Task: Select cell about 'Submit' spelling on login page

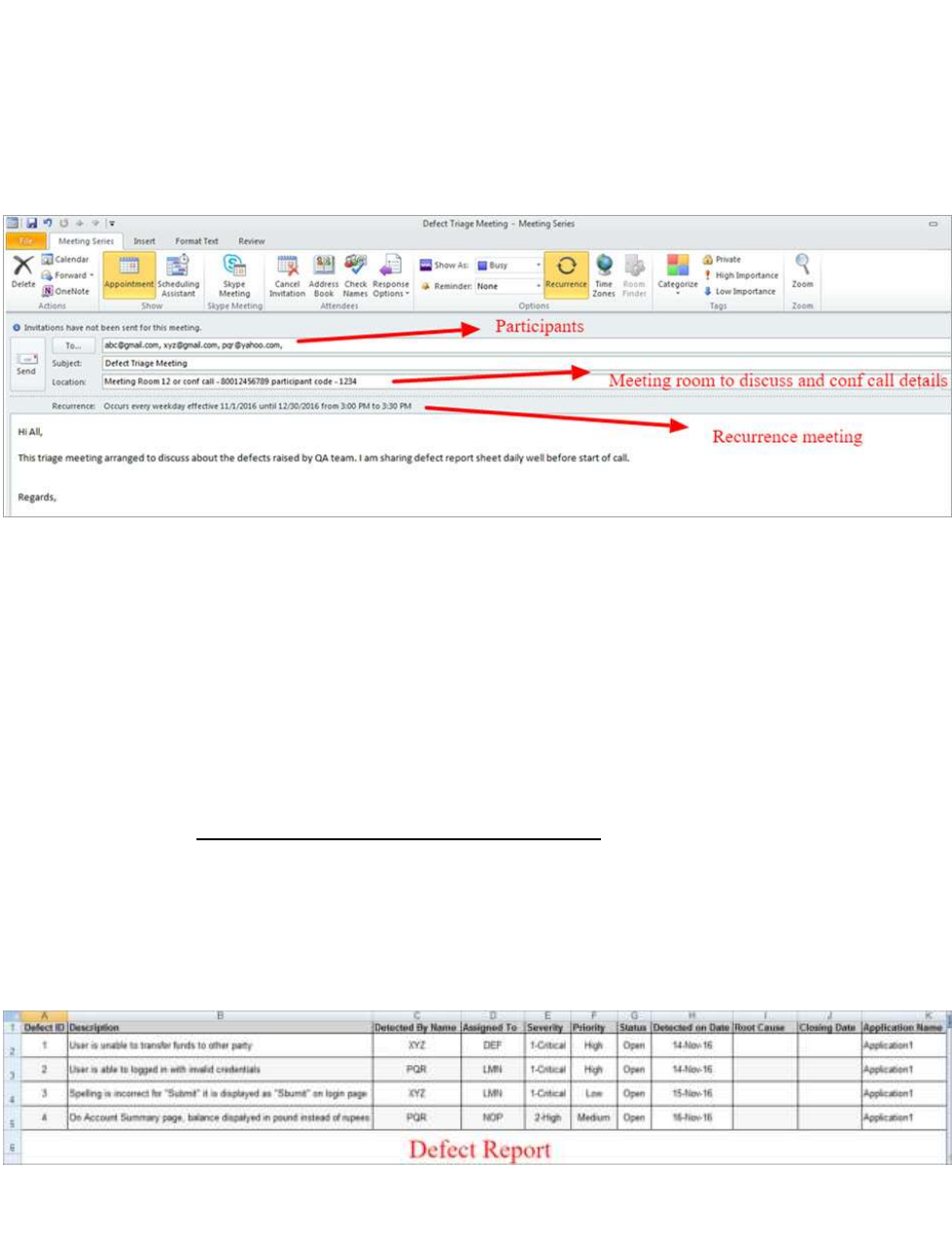Action: [220, 1093]
